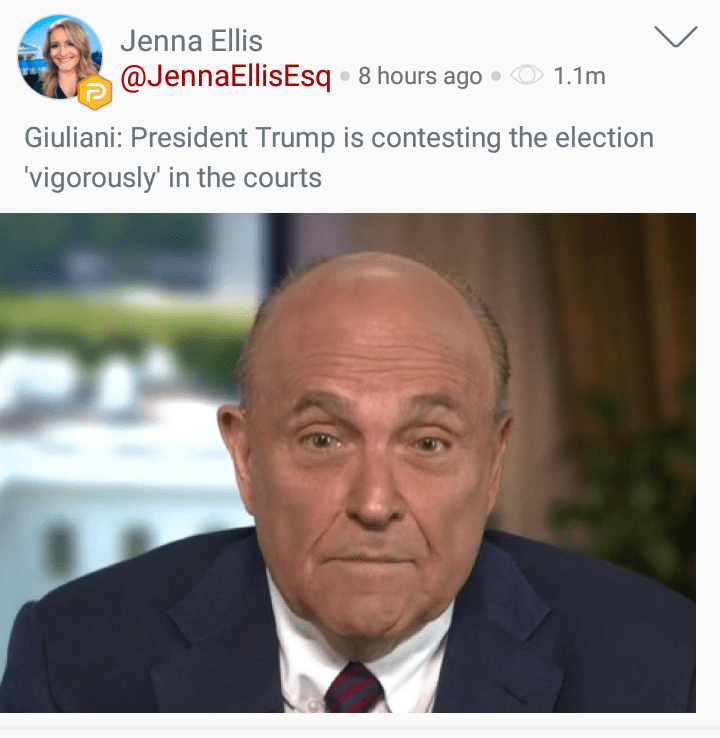Image resolution: width=720 pixels, height=738 pixels.
Task: Tap the gold Parler verified badge
Action: [x=95, y=92]
